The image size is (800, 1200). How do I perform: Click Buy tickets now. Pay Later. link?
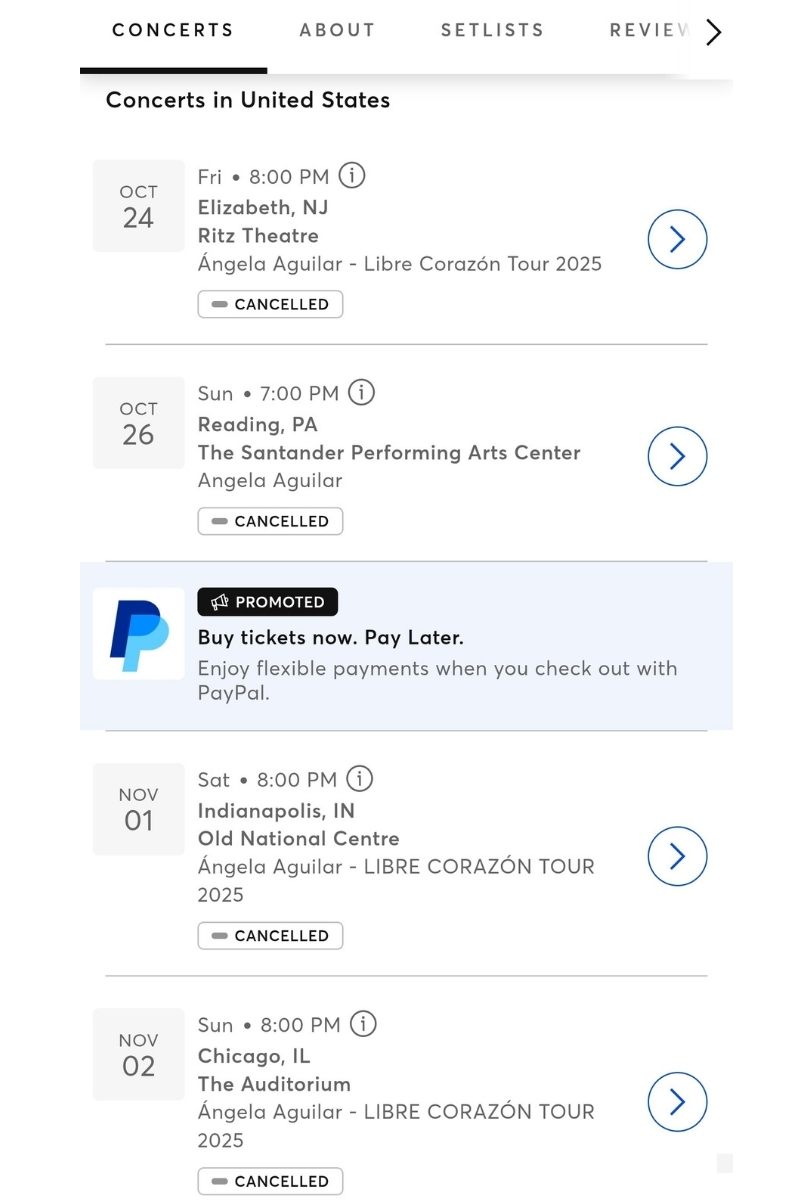pos(330,637)
